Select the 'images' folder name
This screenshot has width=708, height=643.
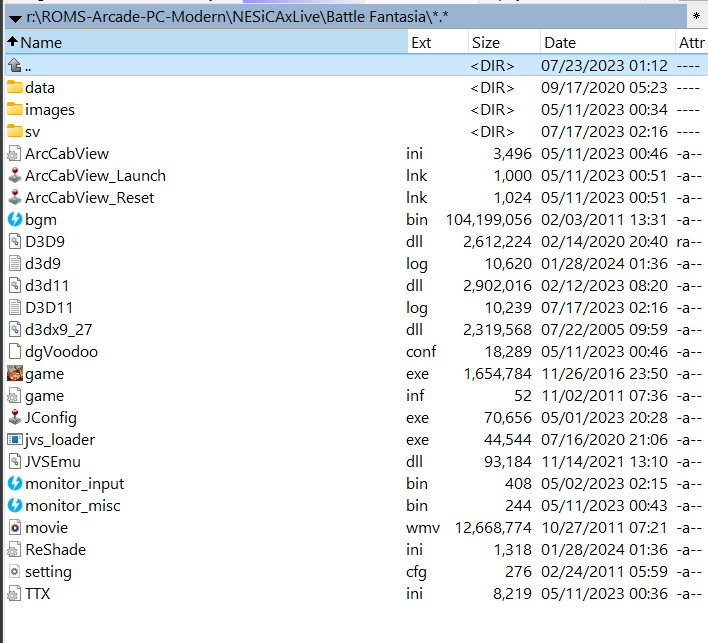click(50, 110)
